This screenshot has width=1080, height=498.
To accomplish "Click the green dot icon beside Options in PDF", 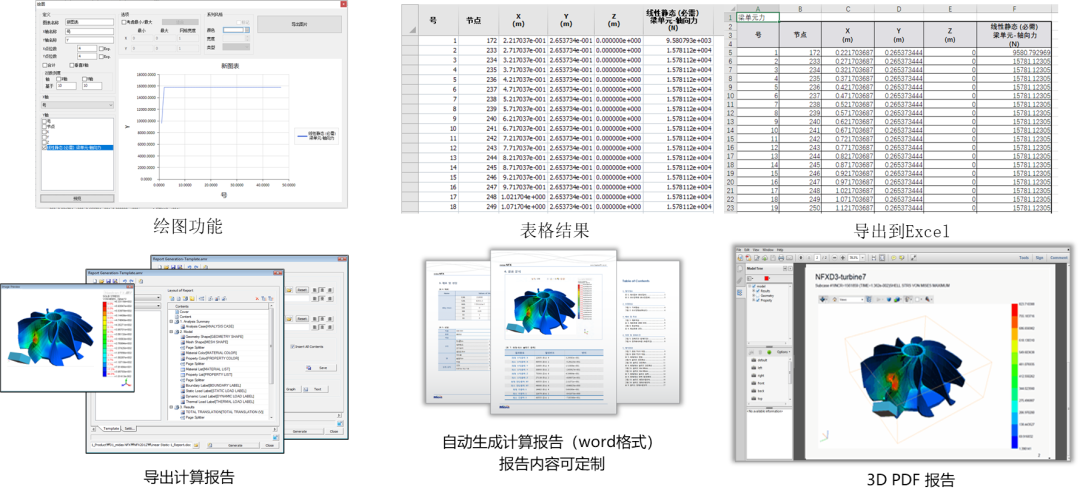I will point(769,352).
